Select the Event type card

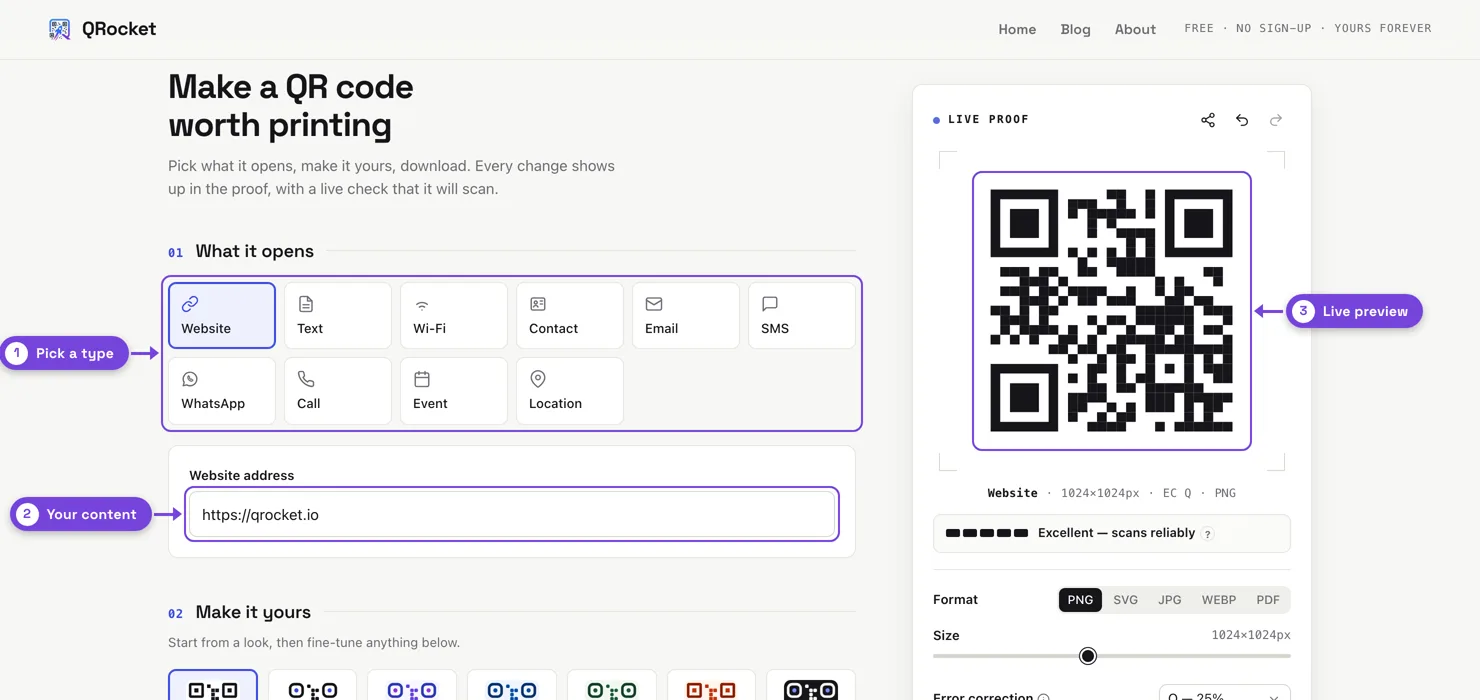454,391
